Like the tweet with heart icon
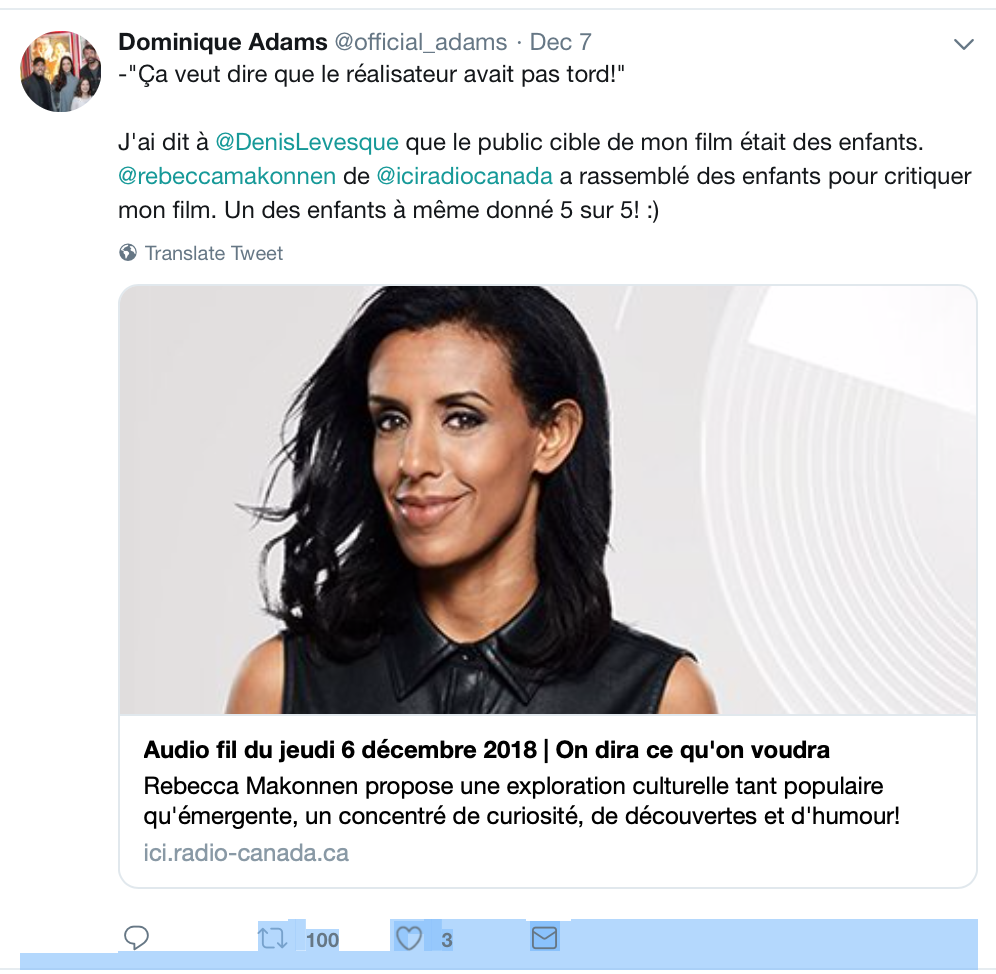This screenshot has height=974, width=996. (408, 938)
